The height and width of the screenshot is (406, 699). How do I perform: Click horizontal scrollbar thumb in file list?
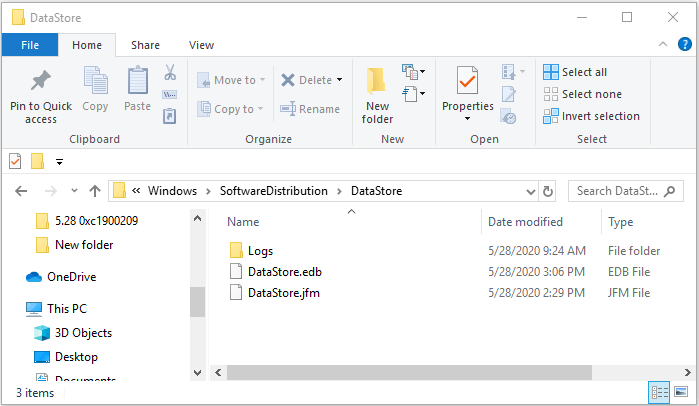[x=409, y=372]
